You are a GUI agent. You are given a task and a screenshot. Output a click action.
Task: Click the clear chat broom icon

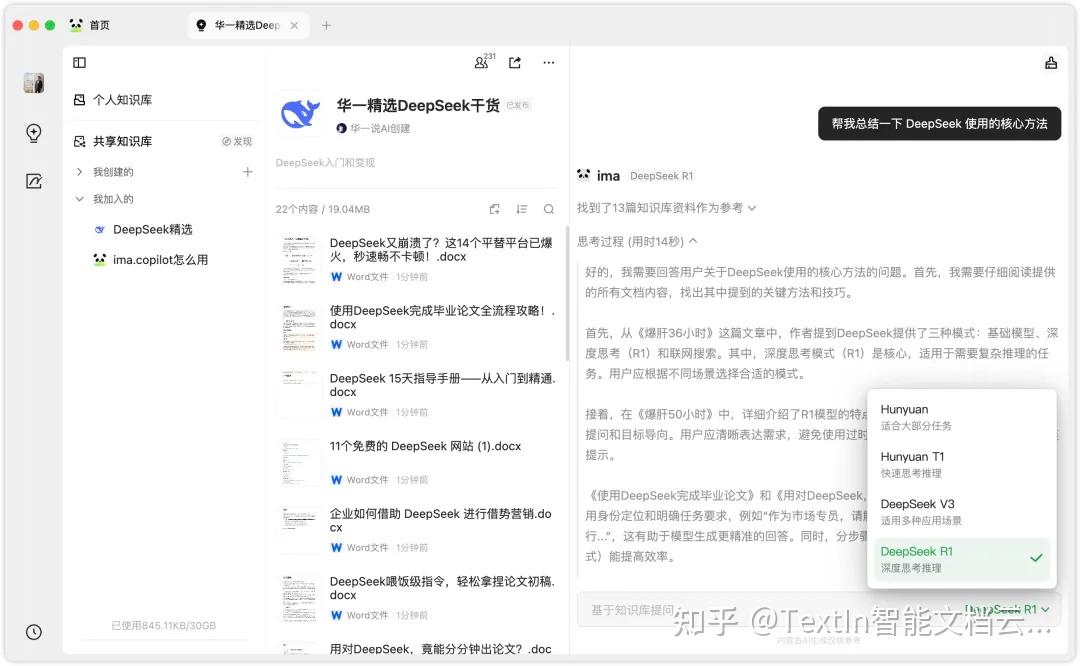(1051, 63)
